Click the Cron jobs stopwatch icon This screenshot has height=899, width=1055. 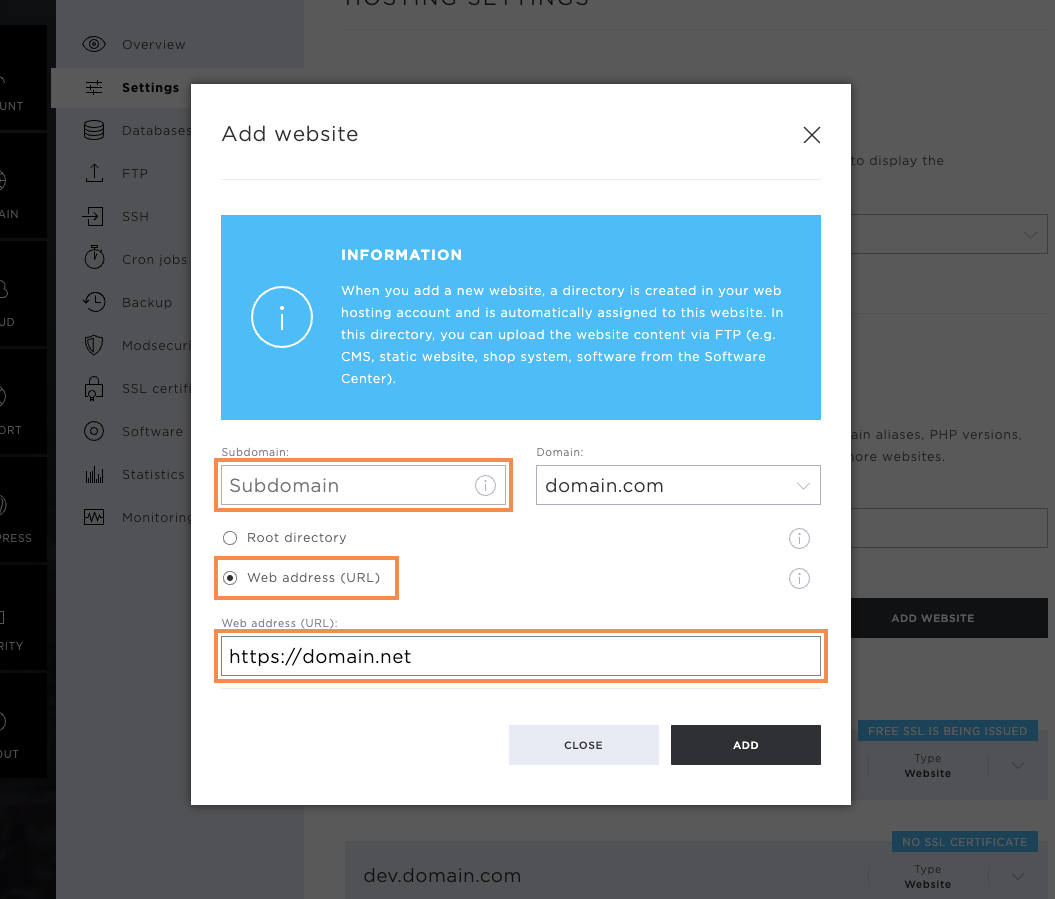click(x=94, y=258)
